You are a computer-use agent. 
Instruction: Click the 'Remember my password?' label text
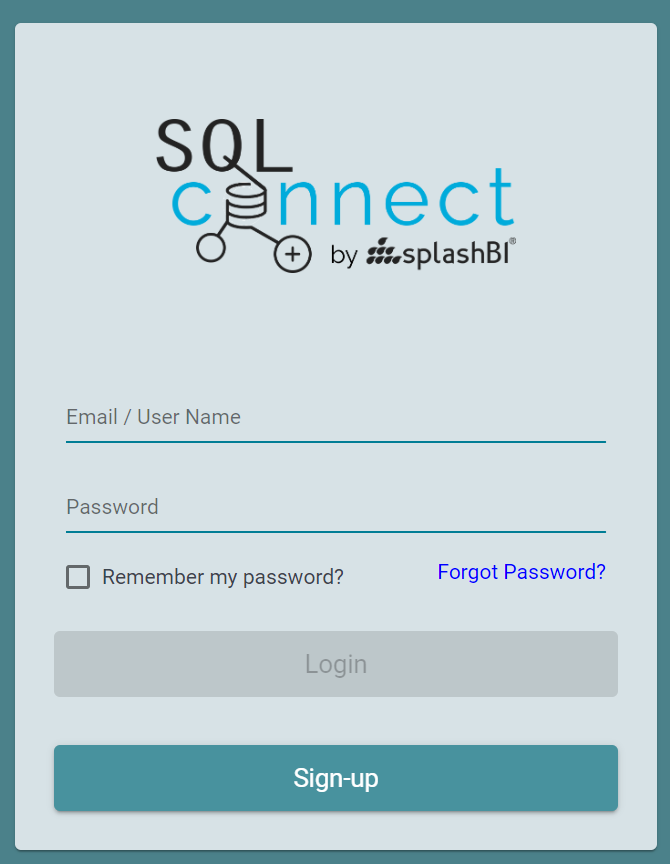pyautogui.click(x=223, y=577)
